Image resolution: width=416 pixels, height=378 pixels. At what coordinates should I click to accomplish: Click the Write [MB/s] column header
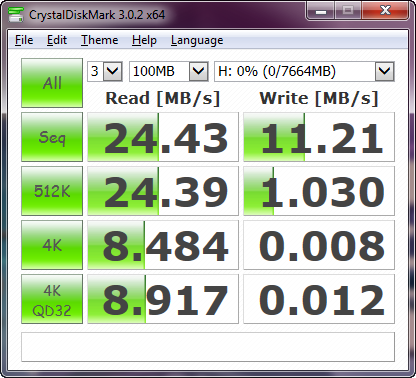(319, 98)
